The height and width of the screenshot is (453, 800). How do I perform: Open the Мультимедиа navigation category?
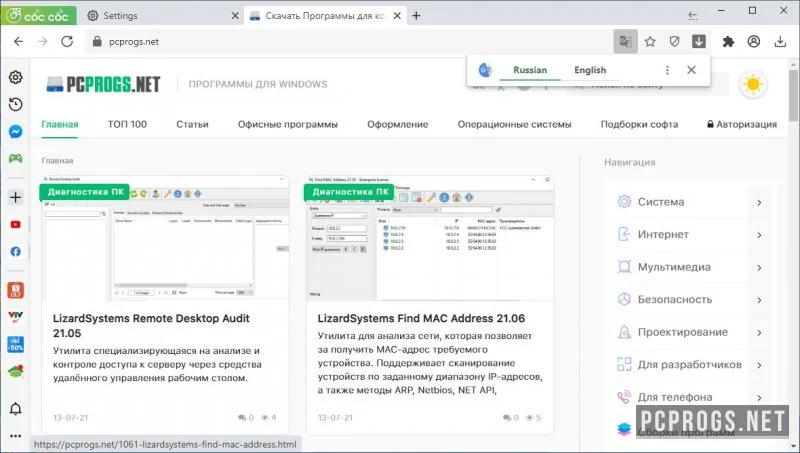(674, 267)
